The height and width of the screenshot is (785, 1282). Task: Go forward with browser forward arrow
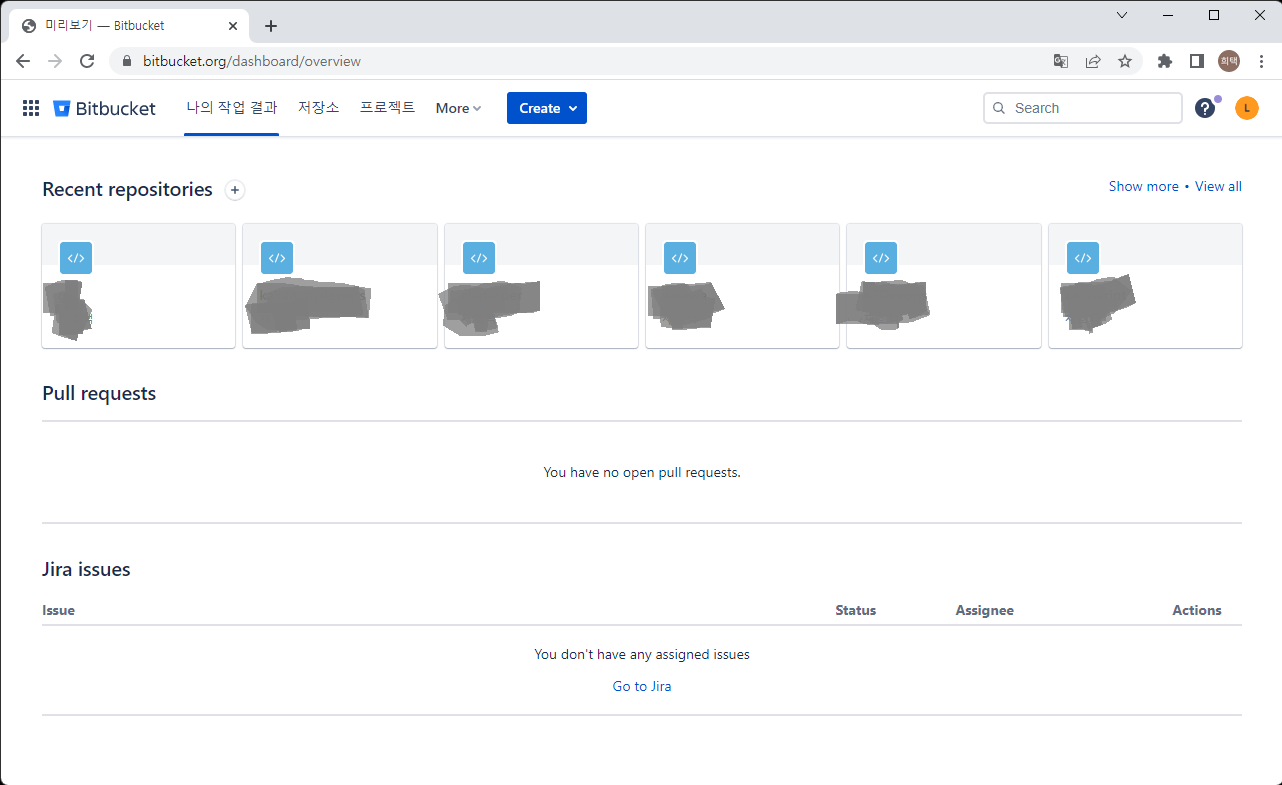coord(55,61)
